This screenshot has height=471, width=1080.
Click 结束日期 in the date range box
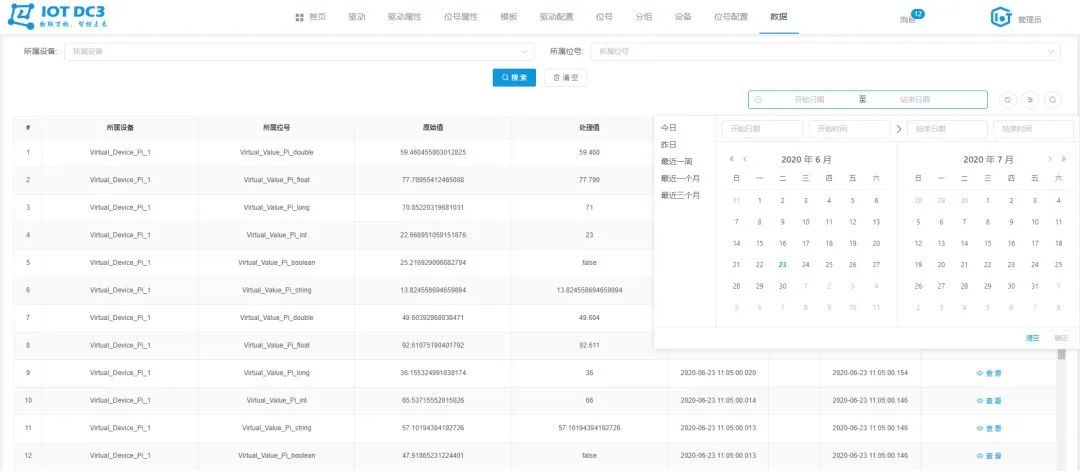pos(915,100)
